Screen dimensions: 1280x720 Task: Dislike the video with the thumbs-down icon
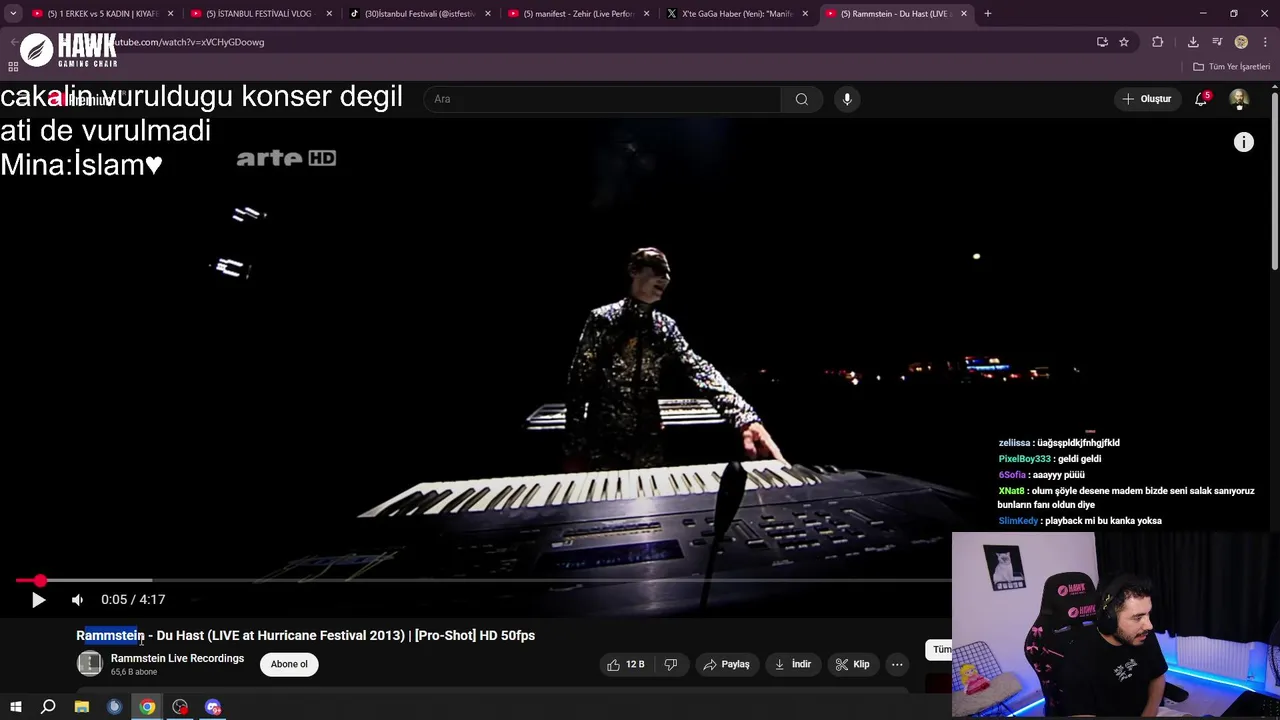click(x=671, y=664)
